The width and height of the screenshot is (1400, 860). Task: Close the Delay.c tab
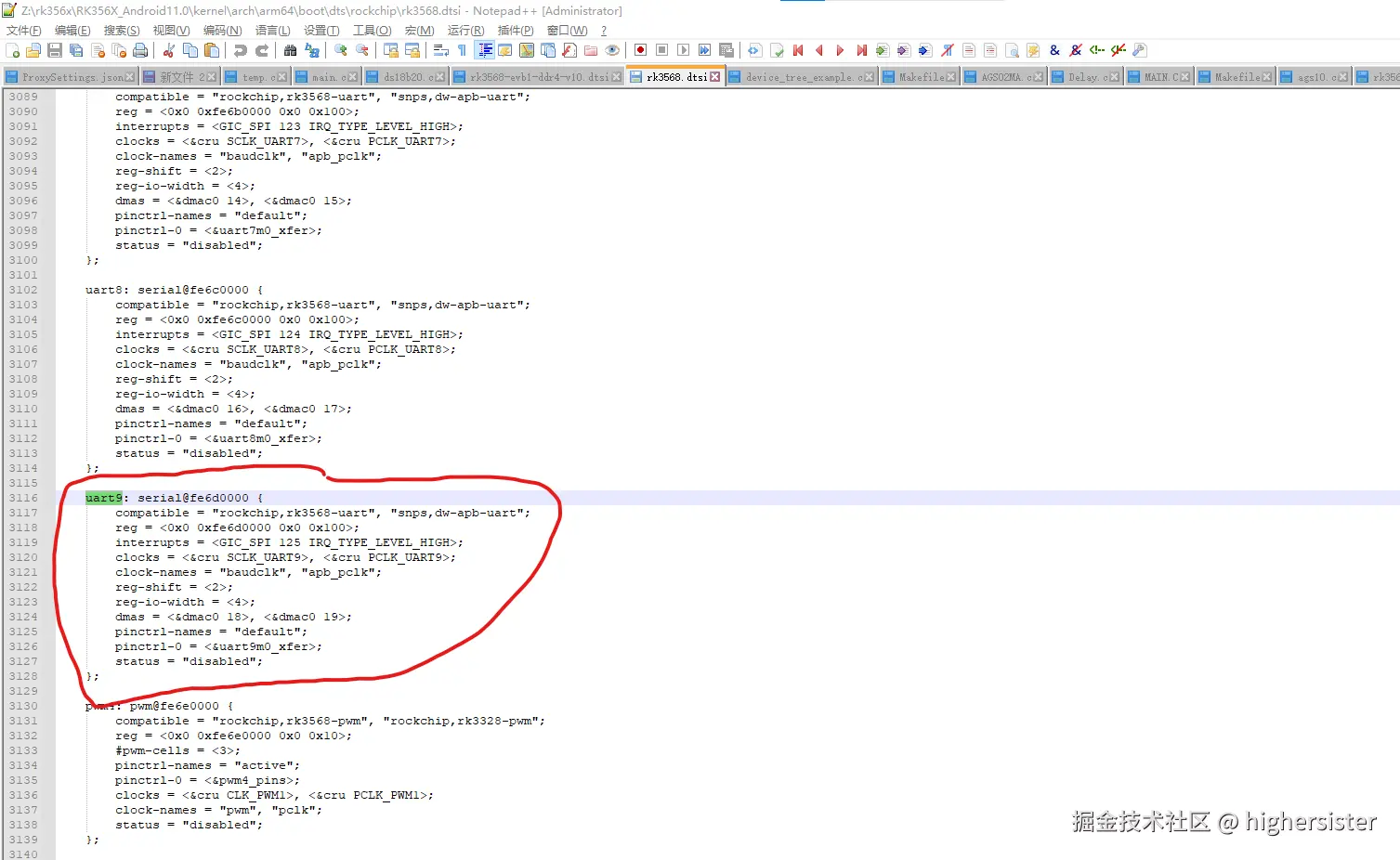[1115, 77]
